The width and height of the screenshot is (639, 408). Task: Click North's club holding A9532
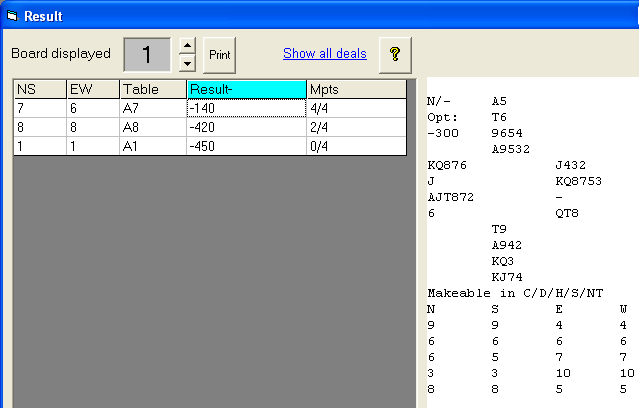coord(511,149)
